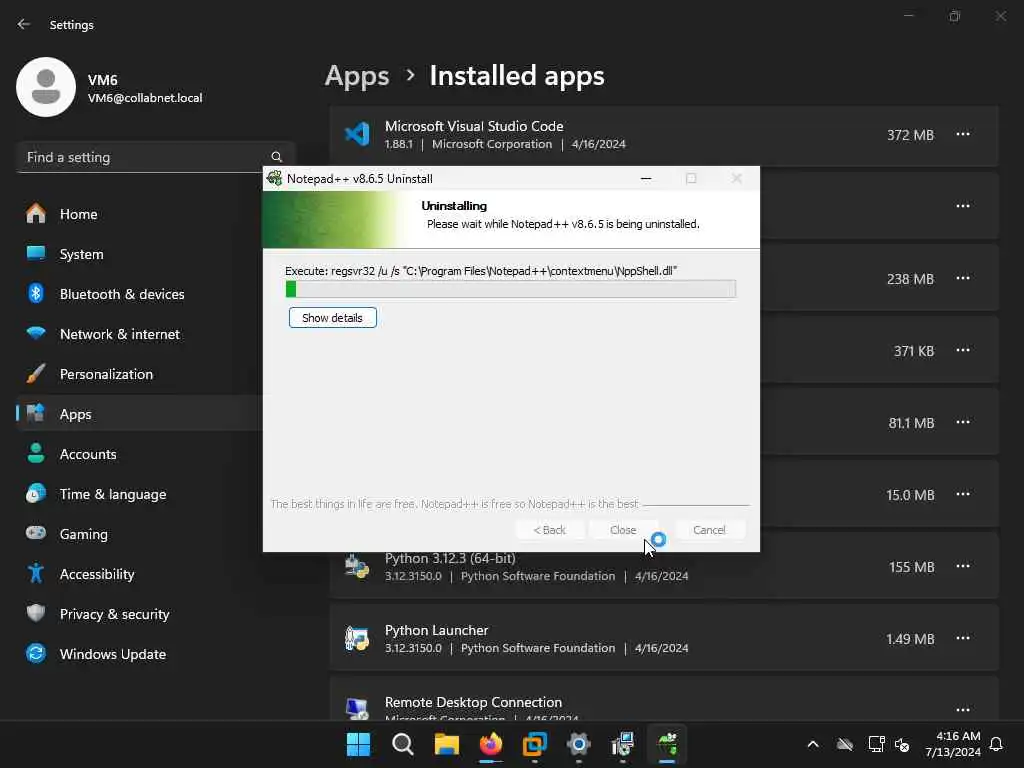This screenshot has width=1024, height=768.
Task: Focus the Find a setting search box
Action: [155, 157]
